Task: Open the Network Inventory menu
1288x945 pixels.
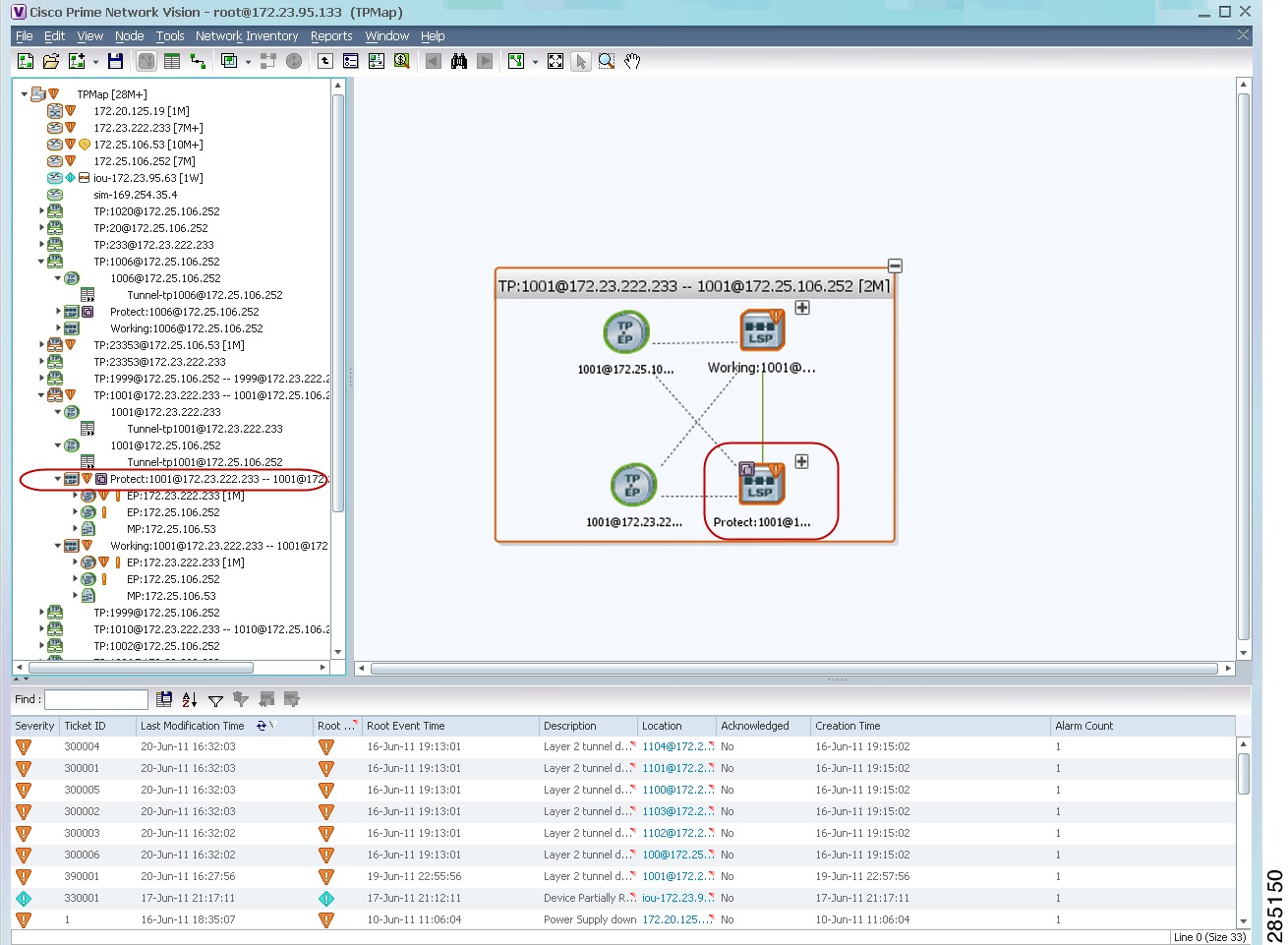Action: click(x=247, y=36)
